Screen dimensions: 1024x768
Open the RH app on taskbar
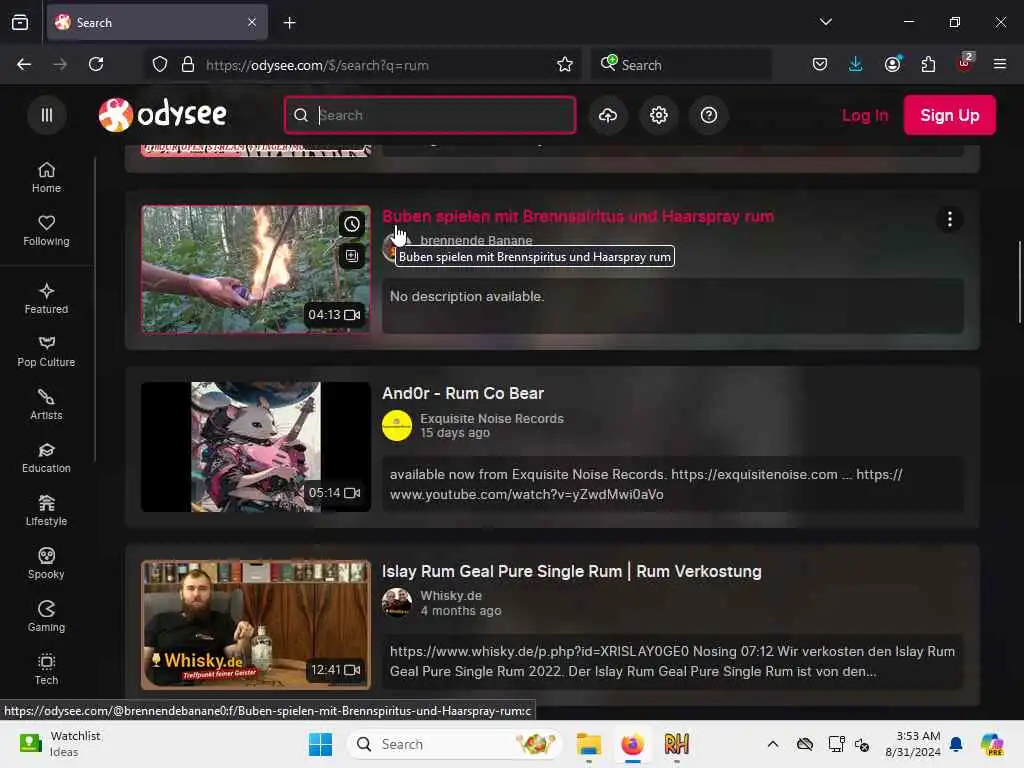coord(677,744)
